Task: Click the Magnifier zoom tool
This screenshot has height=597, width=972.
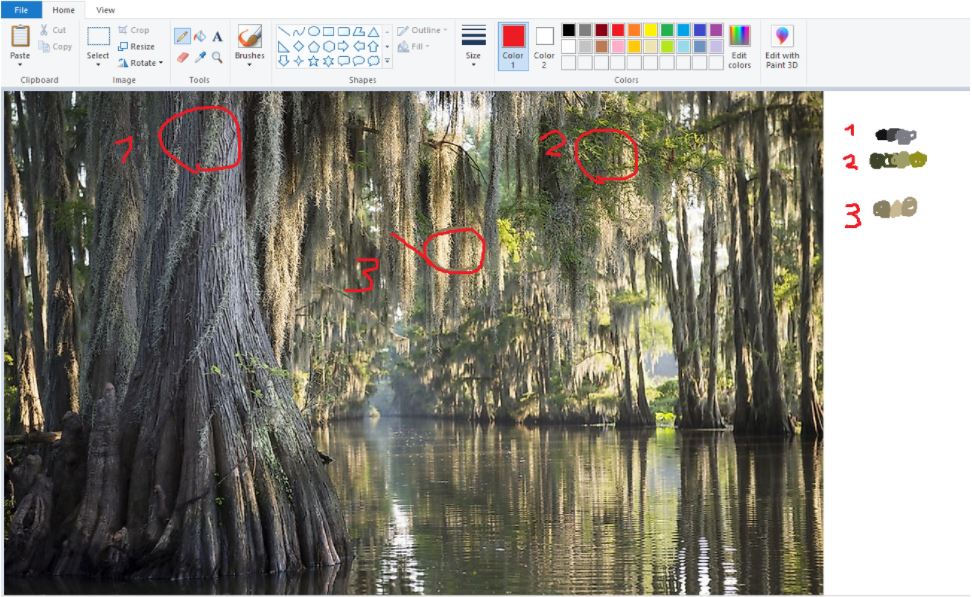Action: click(217, 57)
